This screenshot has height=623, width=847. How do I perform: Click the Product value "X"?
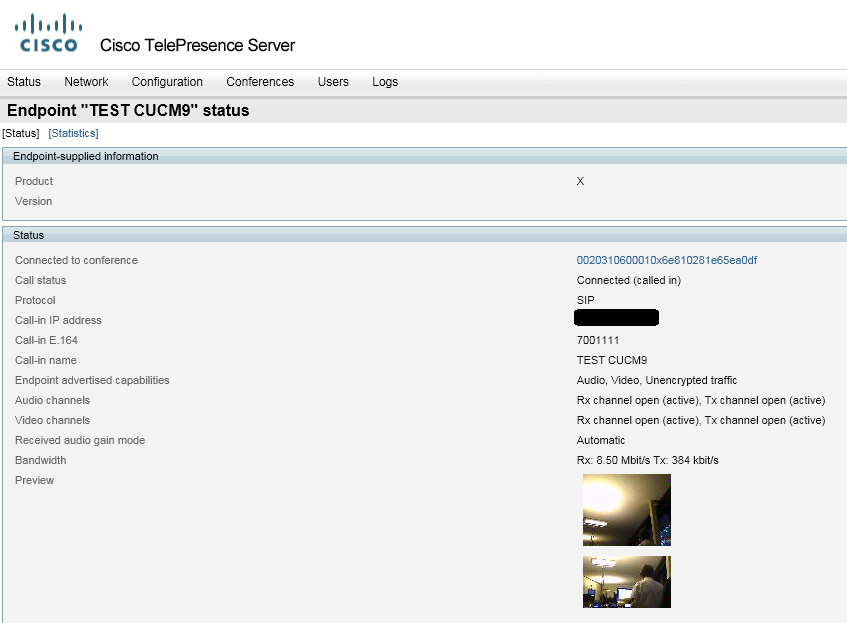point(580,182)
